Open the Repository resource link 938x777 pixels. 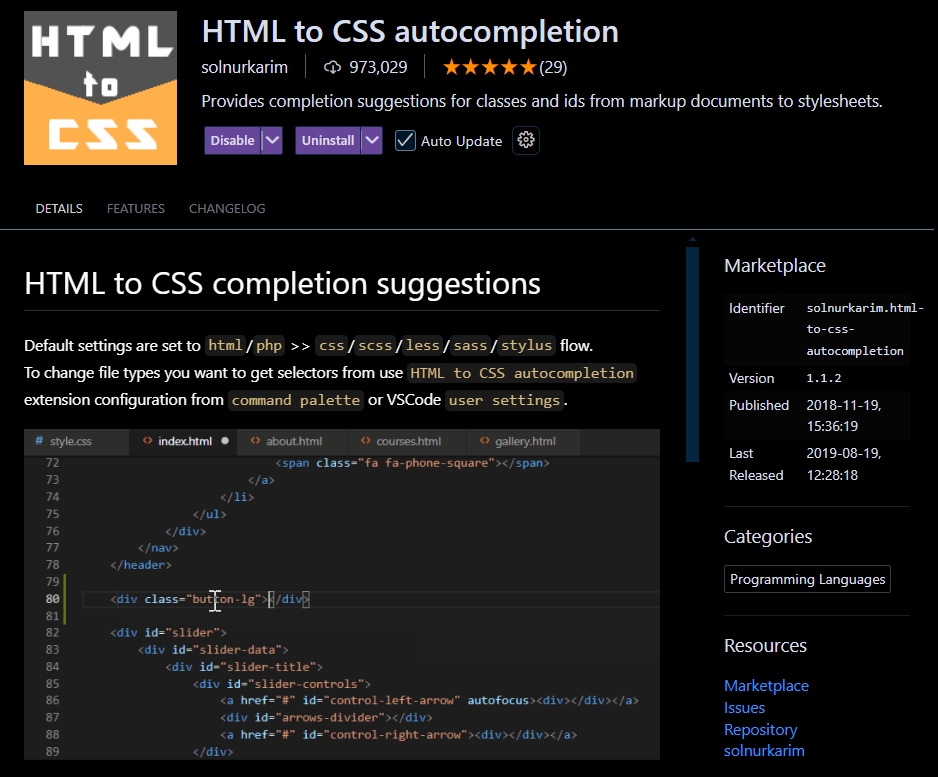pos(760,730)
